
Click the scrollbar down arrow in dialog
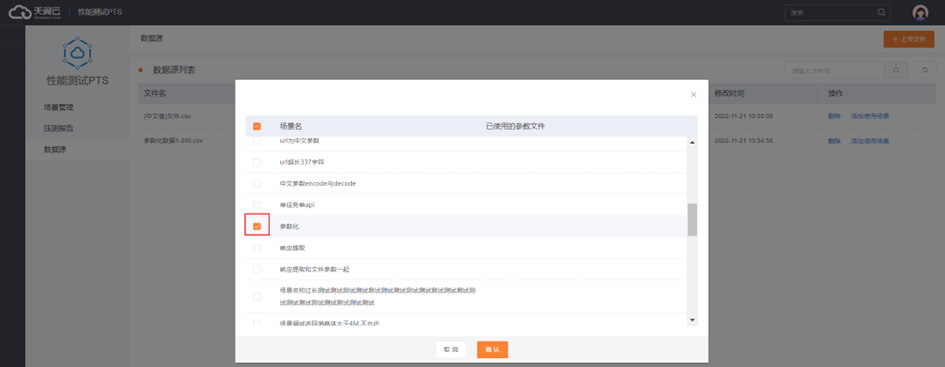pyautogui.click(x=692, y=320)
